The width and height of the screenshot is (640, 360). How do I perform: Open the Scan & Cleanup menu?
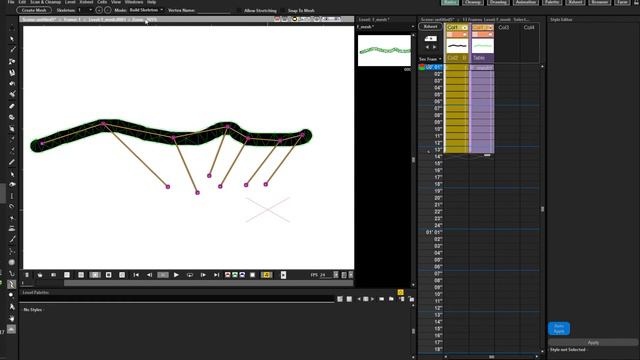pos(45,2)
